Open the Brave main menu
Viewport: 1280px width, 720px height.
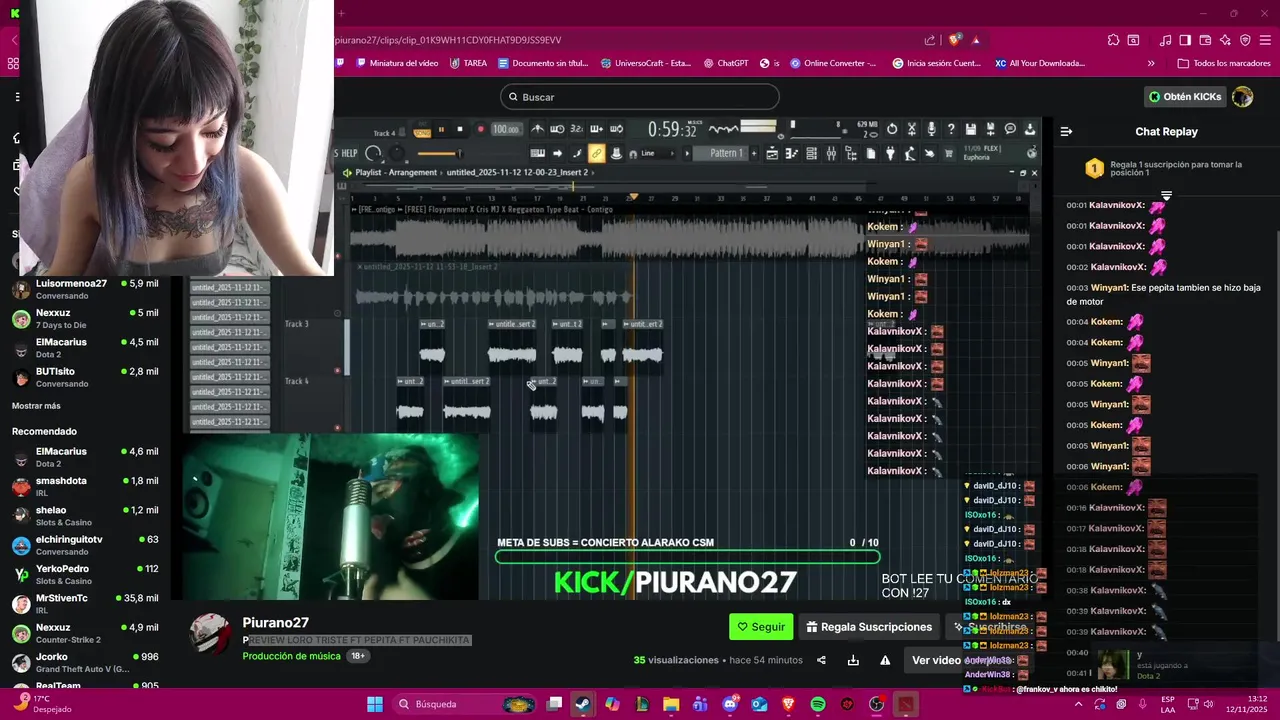click(x=1265, y=40)
